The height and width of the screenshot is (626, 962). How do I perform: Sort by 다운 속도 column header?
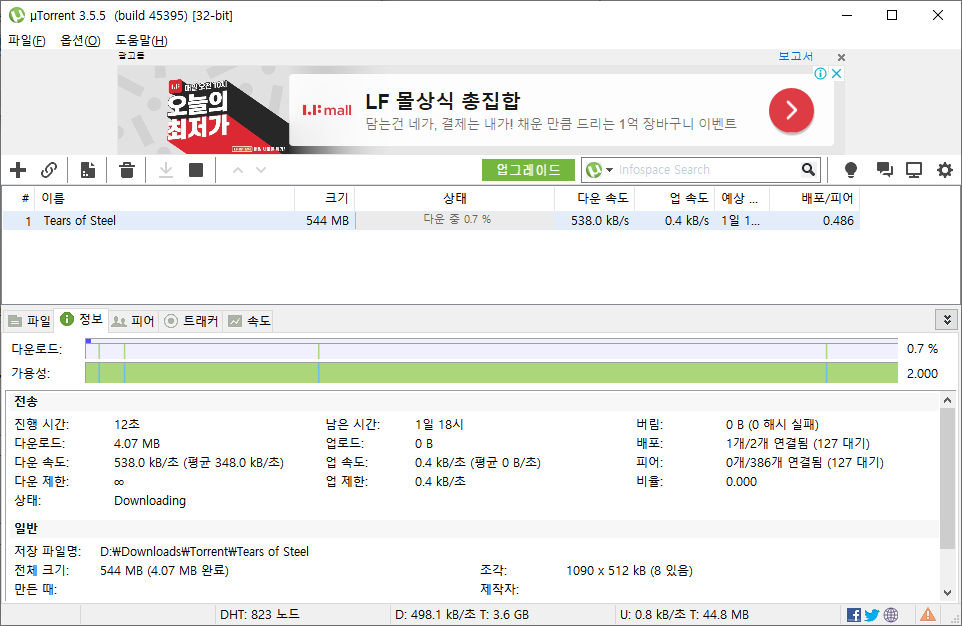click(595, 198)
